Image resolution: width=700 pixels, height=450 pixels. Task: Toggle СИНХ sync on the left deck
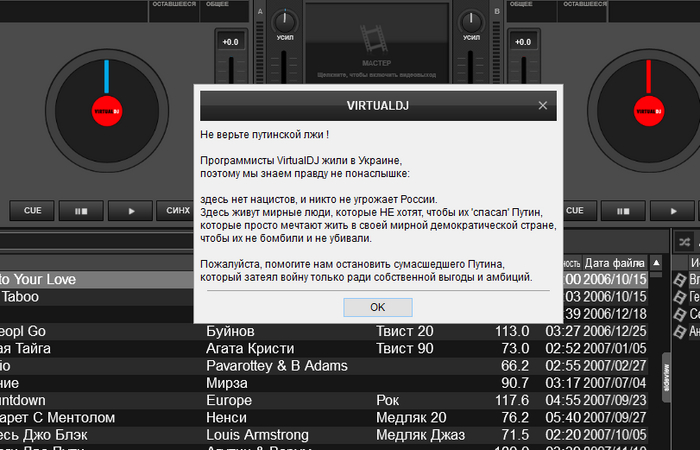177,211
